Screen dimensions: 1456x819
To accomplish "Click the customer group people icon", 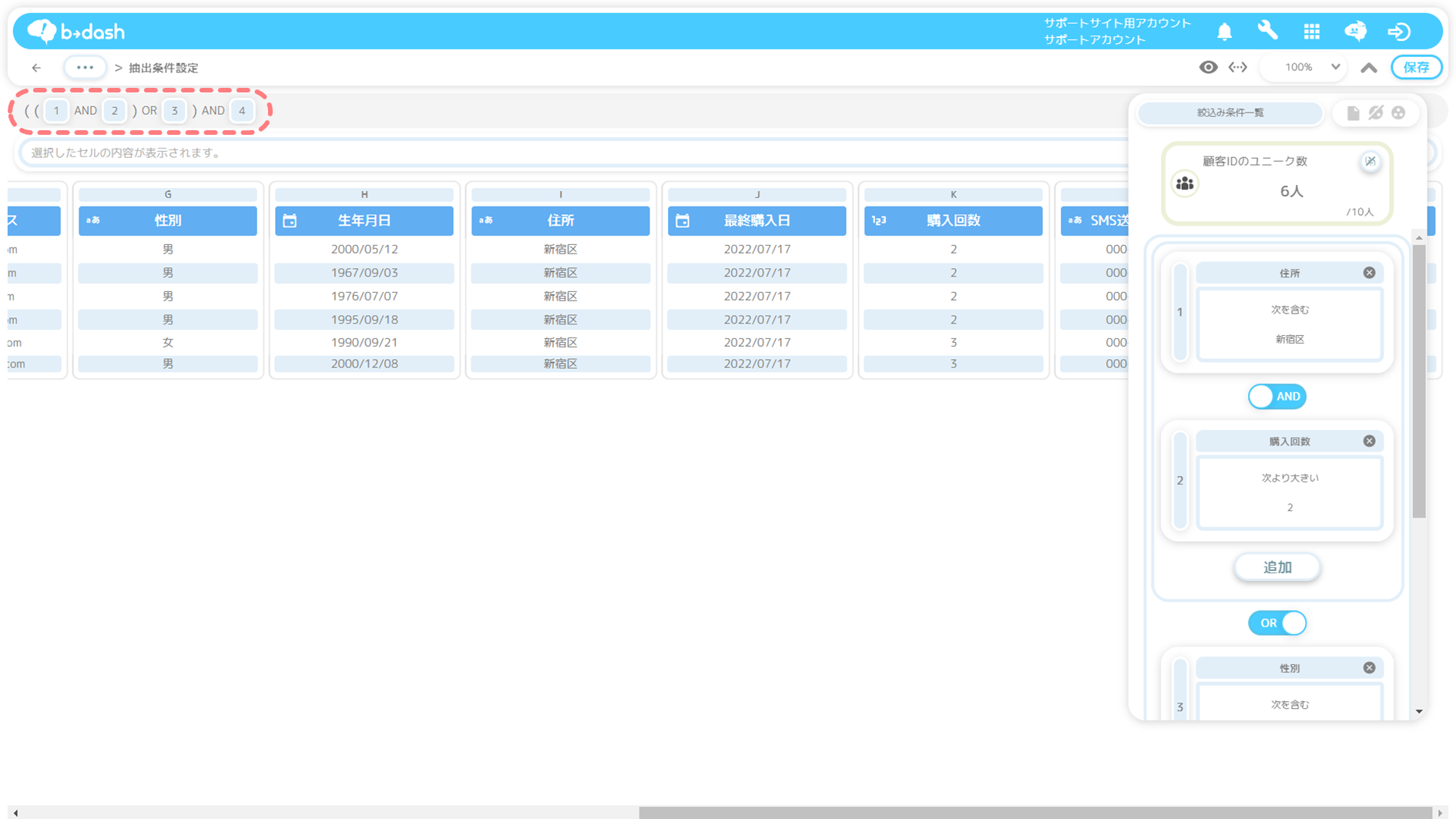I will tap(1185, 184).
